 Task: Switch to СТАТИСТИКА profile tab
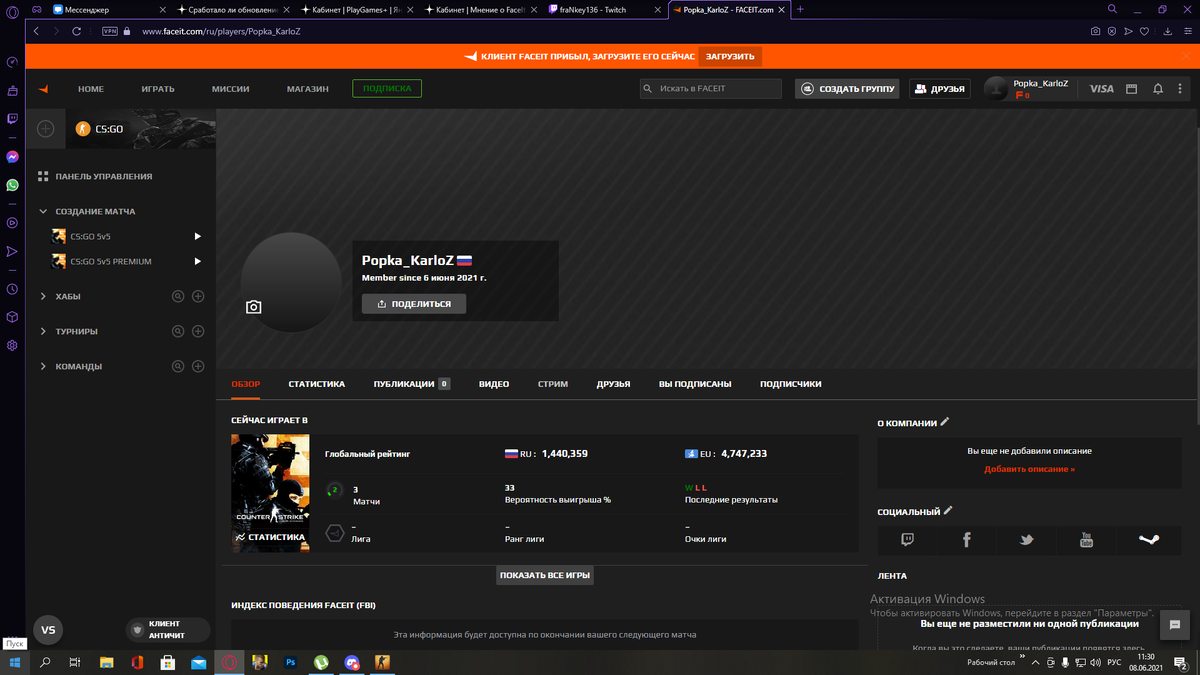pos(317,384)
